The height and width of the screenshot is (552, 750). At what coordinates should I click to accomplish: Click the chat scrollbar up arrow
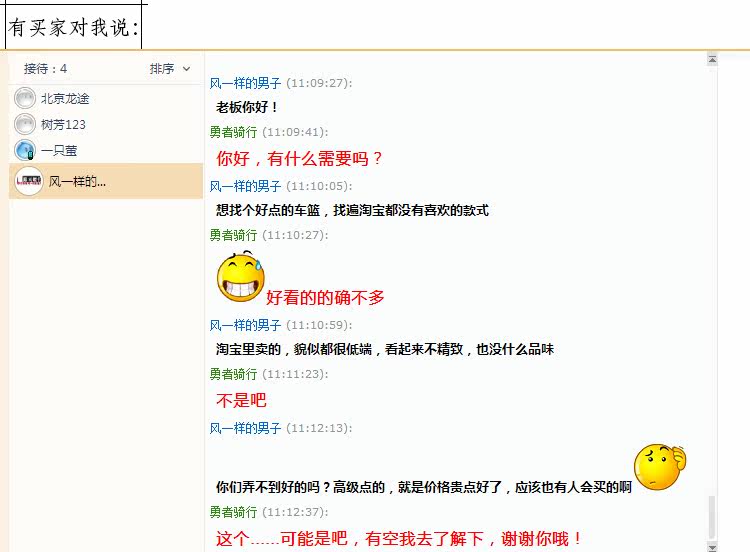click(712, 59)
